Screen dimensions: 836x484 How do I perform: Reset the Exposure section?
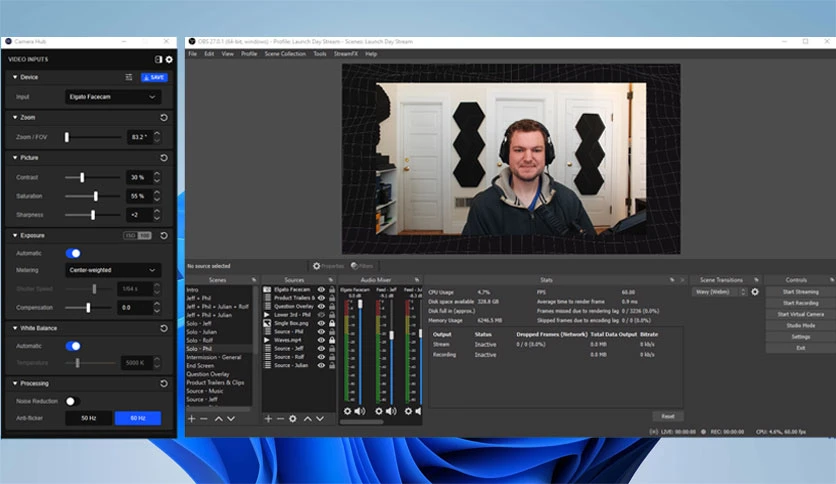(x=164, y=235)
